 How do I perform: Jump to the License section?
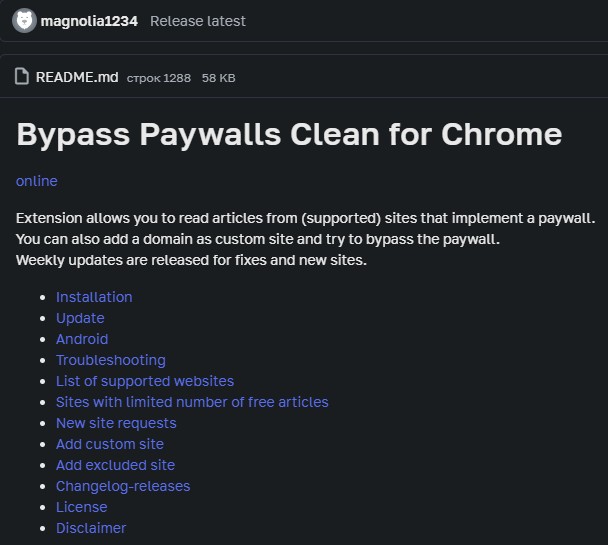[x=82, y=507]
